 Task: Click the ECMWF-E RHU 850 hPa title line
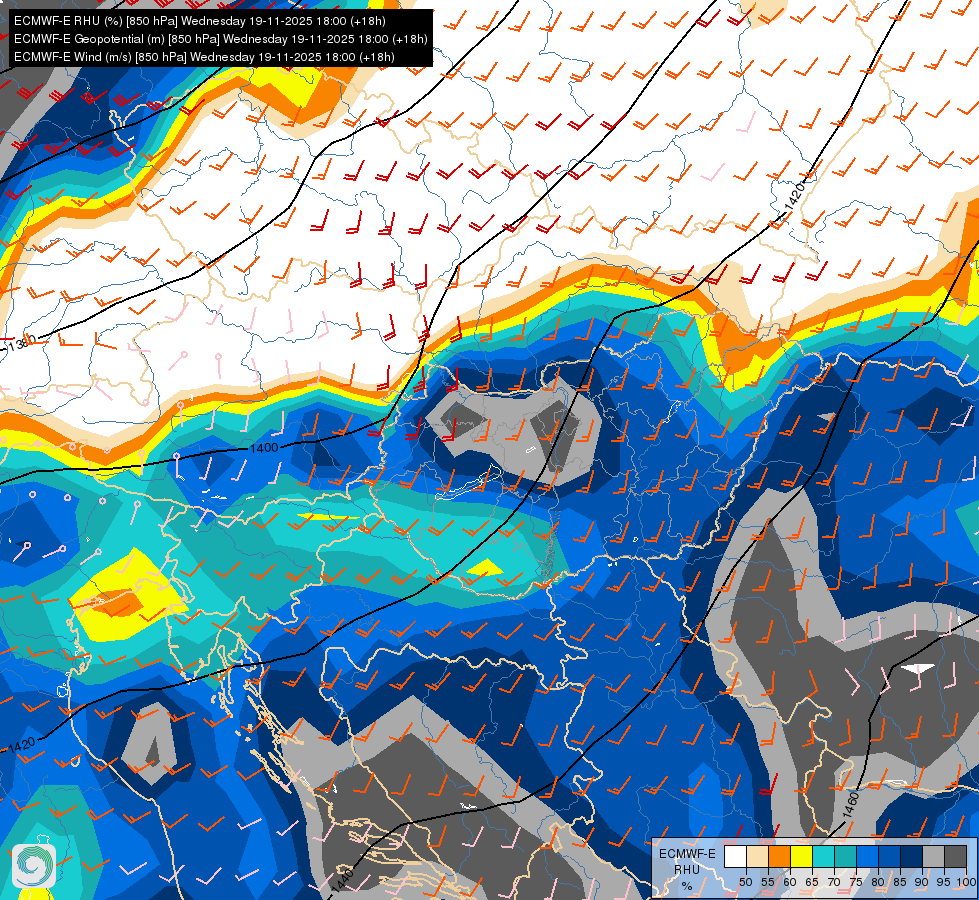(200, 21)
